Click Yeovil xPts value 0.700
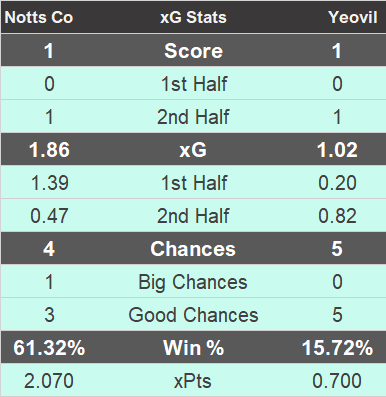The width and height of the screenshot is (386, 397). pos(337,381)
